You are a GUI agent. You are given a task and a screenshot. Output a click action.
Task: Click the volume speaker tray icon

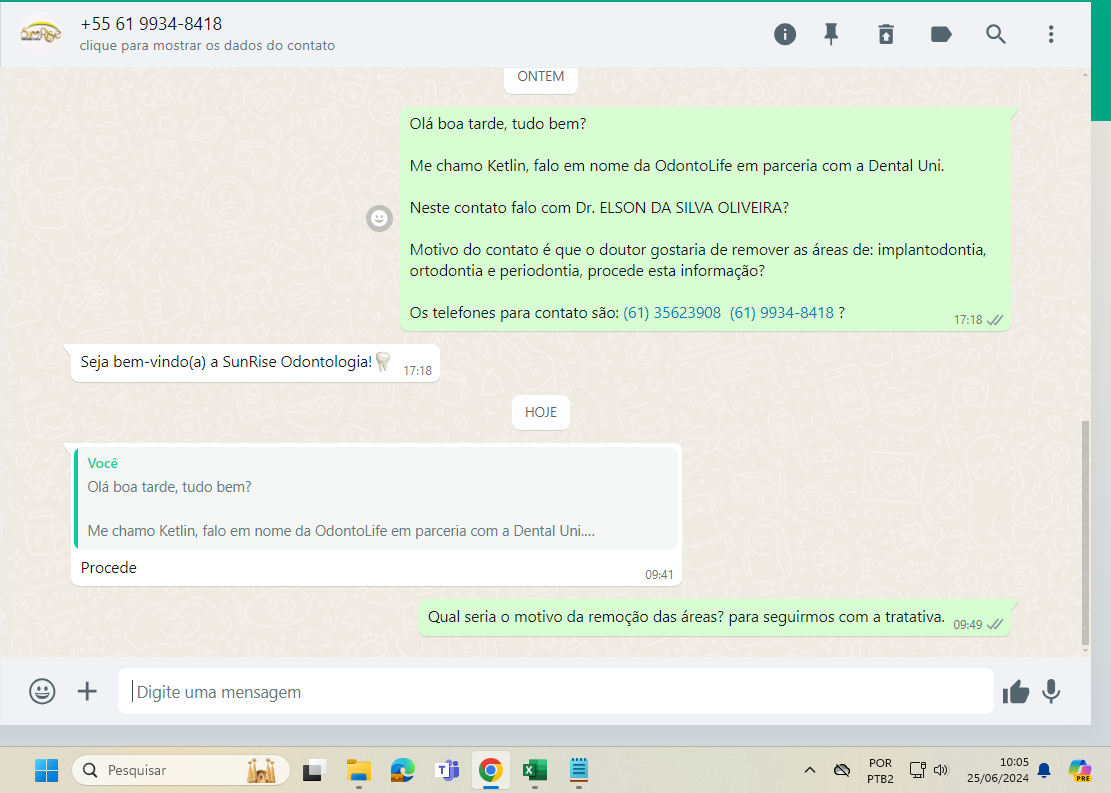(x=941, y=770)
